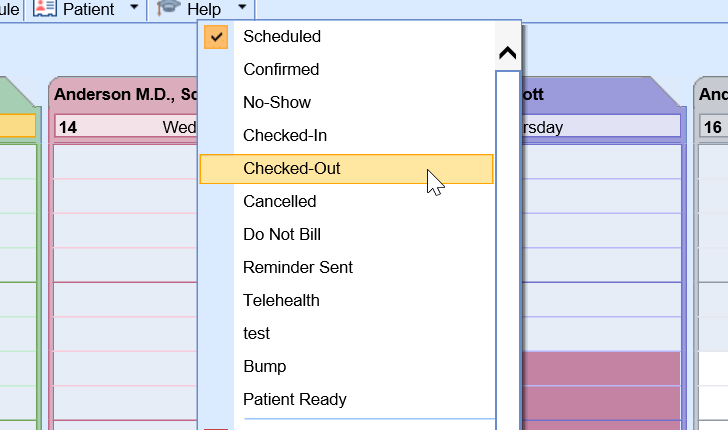Screen dimensions: 728x430
Task: Select Confirmed status
Action: pos(281,70)
